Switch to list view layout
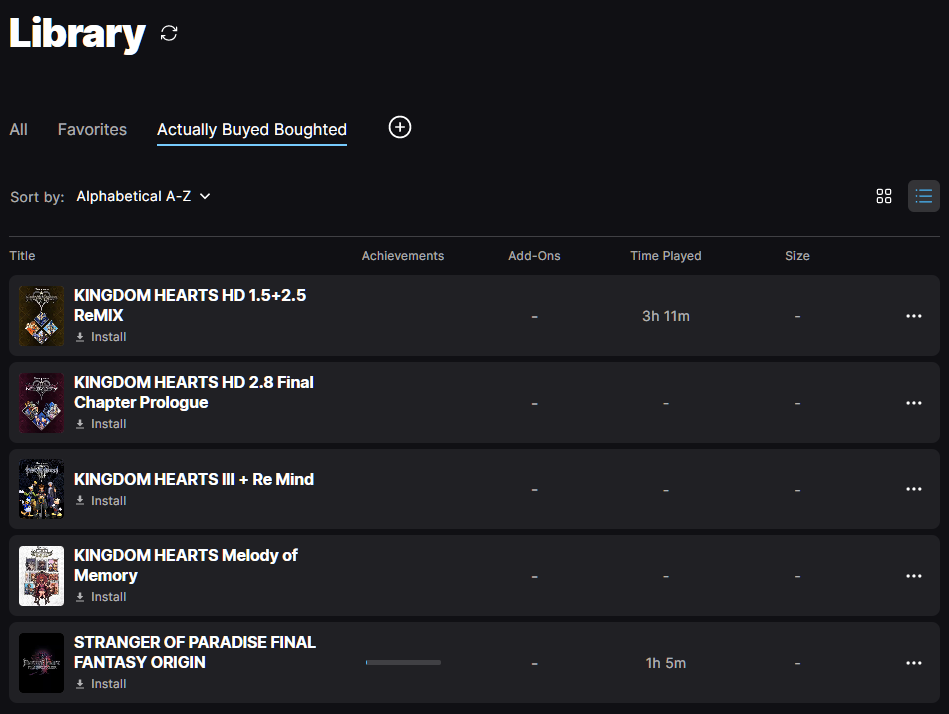949x714 pixels. [924, 196]
